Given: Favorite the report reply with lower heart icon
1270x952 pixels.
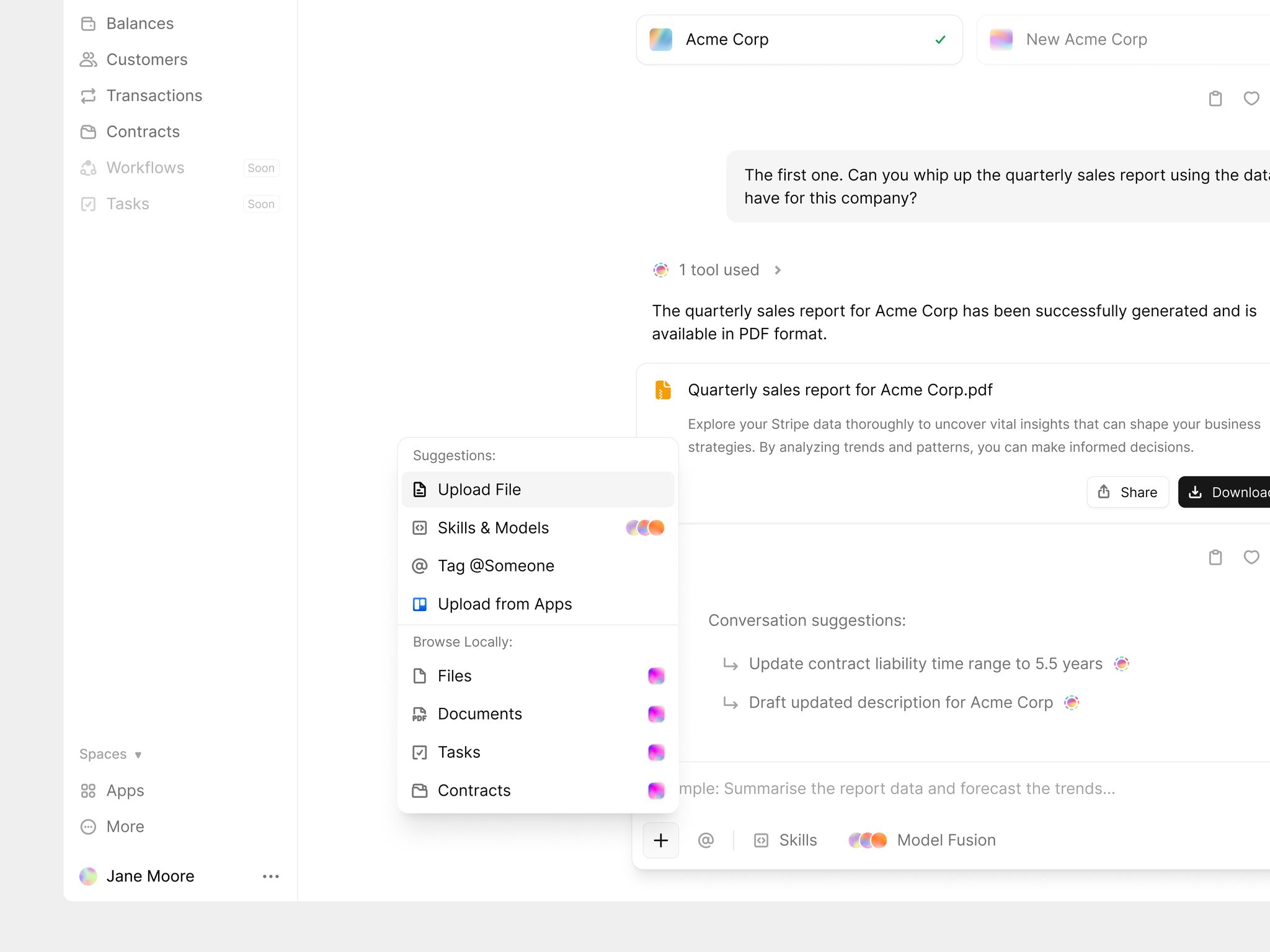Looking at the screenshot, I should [x=1251, y=557].
